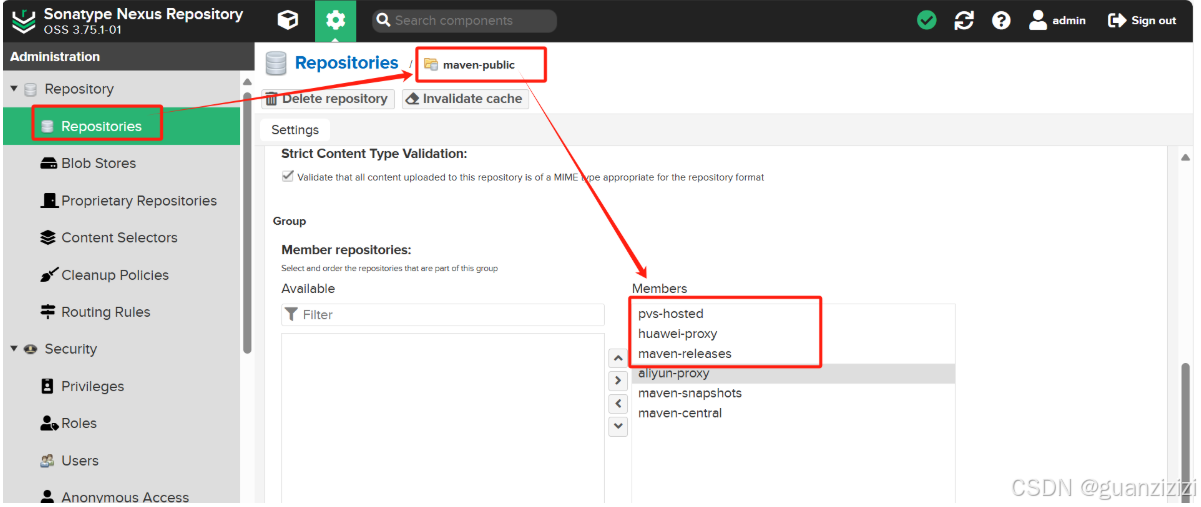Click the Repositories database icon in sidebar

tap(47, 126)
